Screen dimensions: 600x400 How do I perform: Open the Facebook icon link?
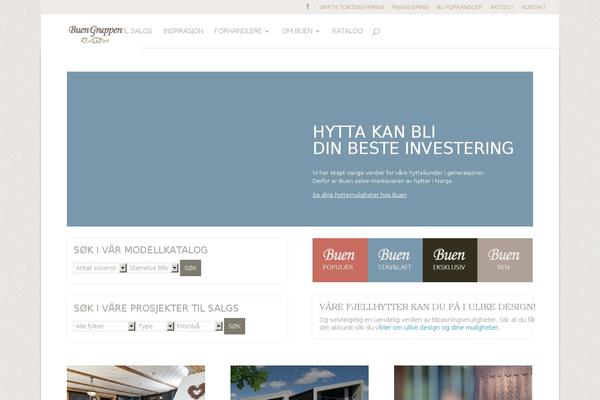pyautogui.click(x=308, y=7)
